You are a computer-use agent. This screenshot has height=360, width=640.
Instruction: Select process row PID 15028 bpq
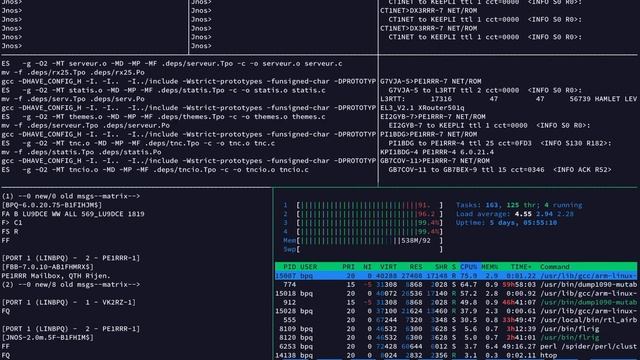click(456, 311)
